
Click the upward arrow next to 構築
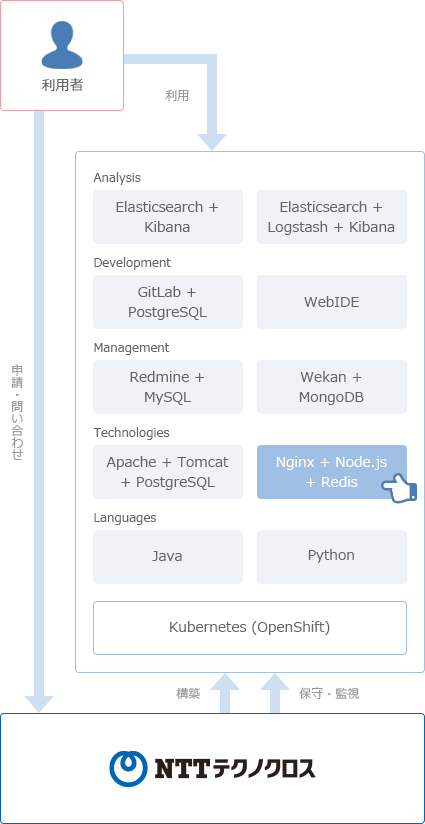pyautogui.click(x=225, y=693)
